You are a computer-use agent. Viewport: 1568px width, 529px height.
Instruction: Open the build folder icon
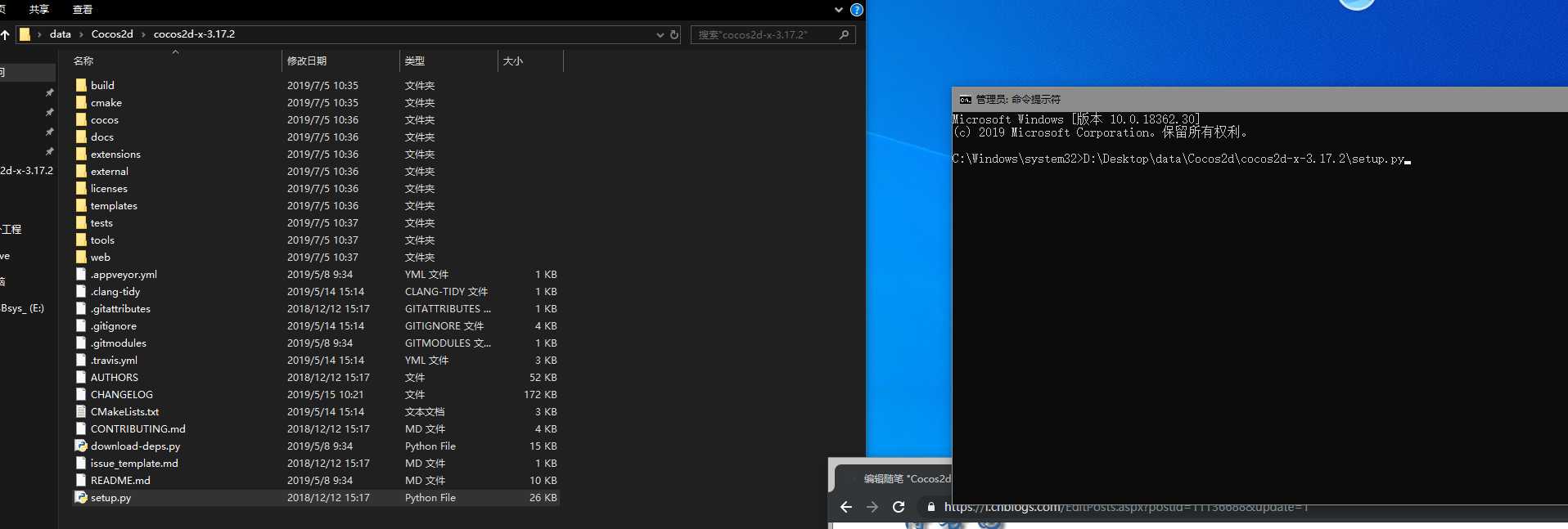[81, 85]
